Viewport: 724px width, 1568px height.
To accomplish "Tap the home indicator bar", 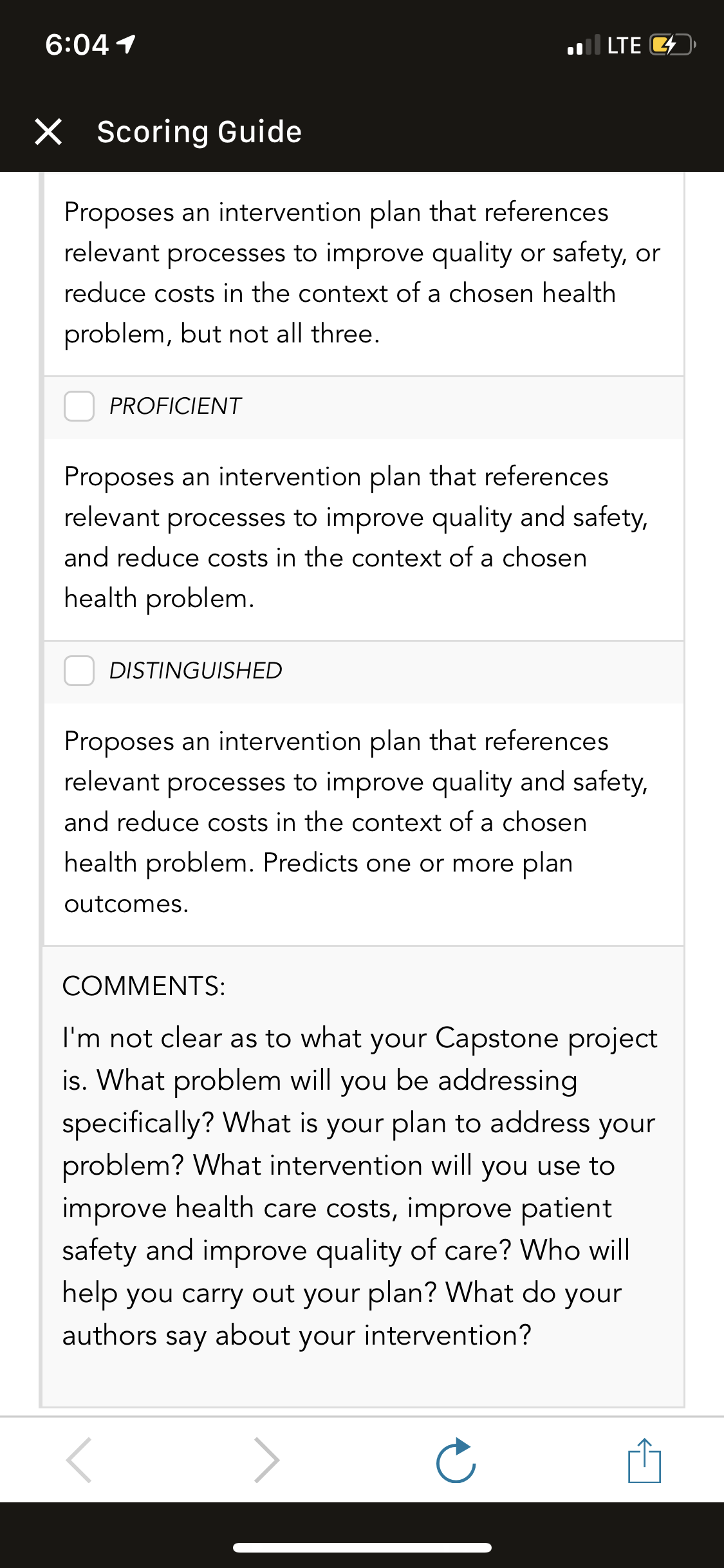I will tap(362, 1547).
